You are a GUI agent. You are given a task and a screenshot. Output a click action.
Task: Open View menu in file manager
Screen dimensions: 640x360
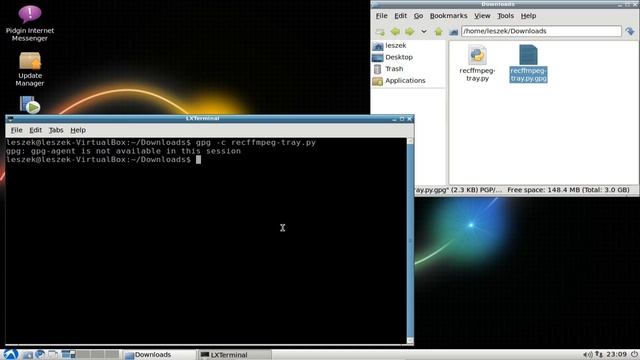pyautogui.click(x=482, y=16)
